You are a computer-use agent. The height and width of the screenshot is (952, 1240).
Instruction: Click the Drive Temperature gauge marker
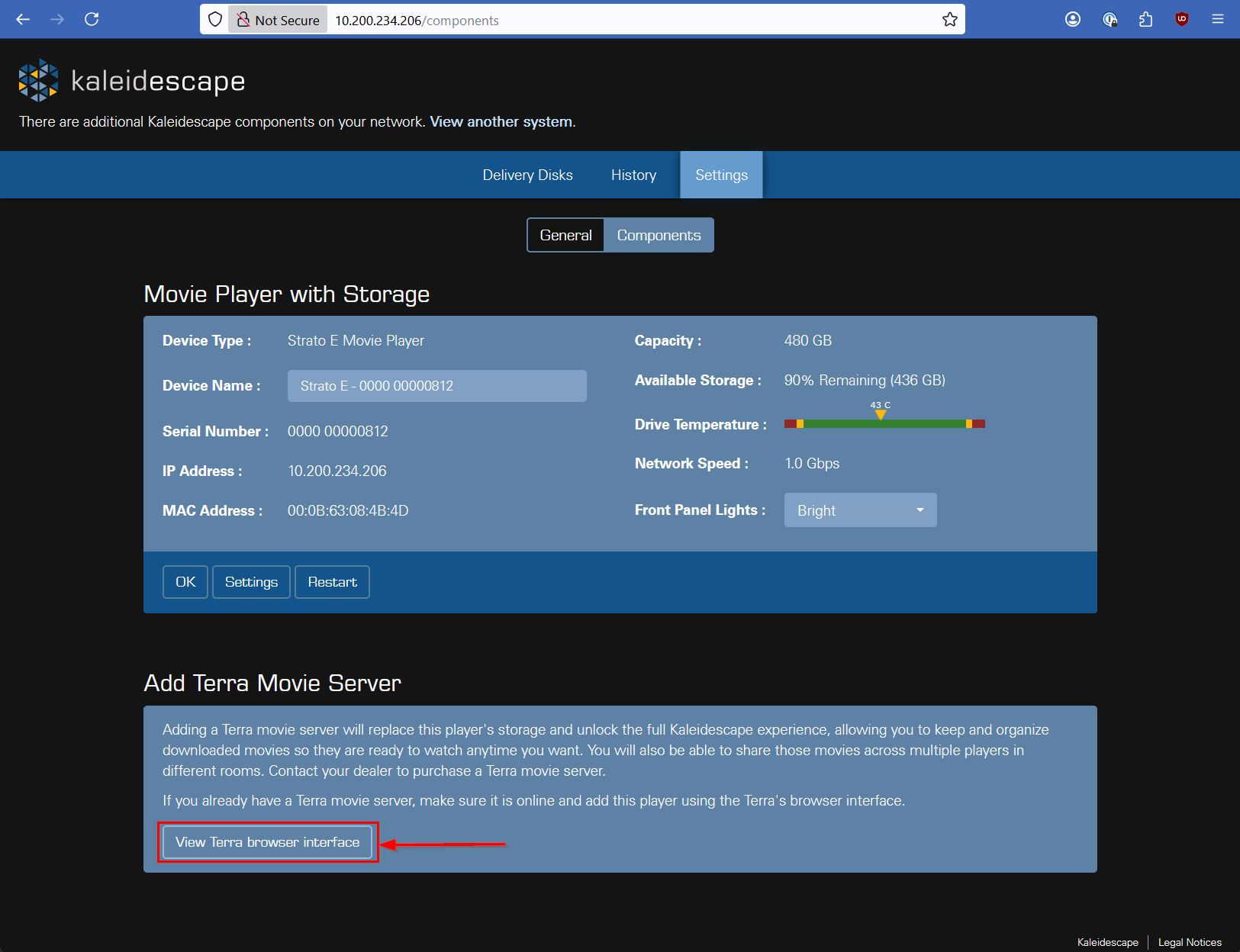point(881,415)
